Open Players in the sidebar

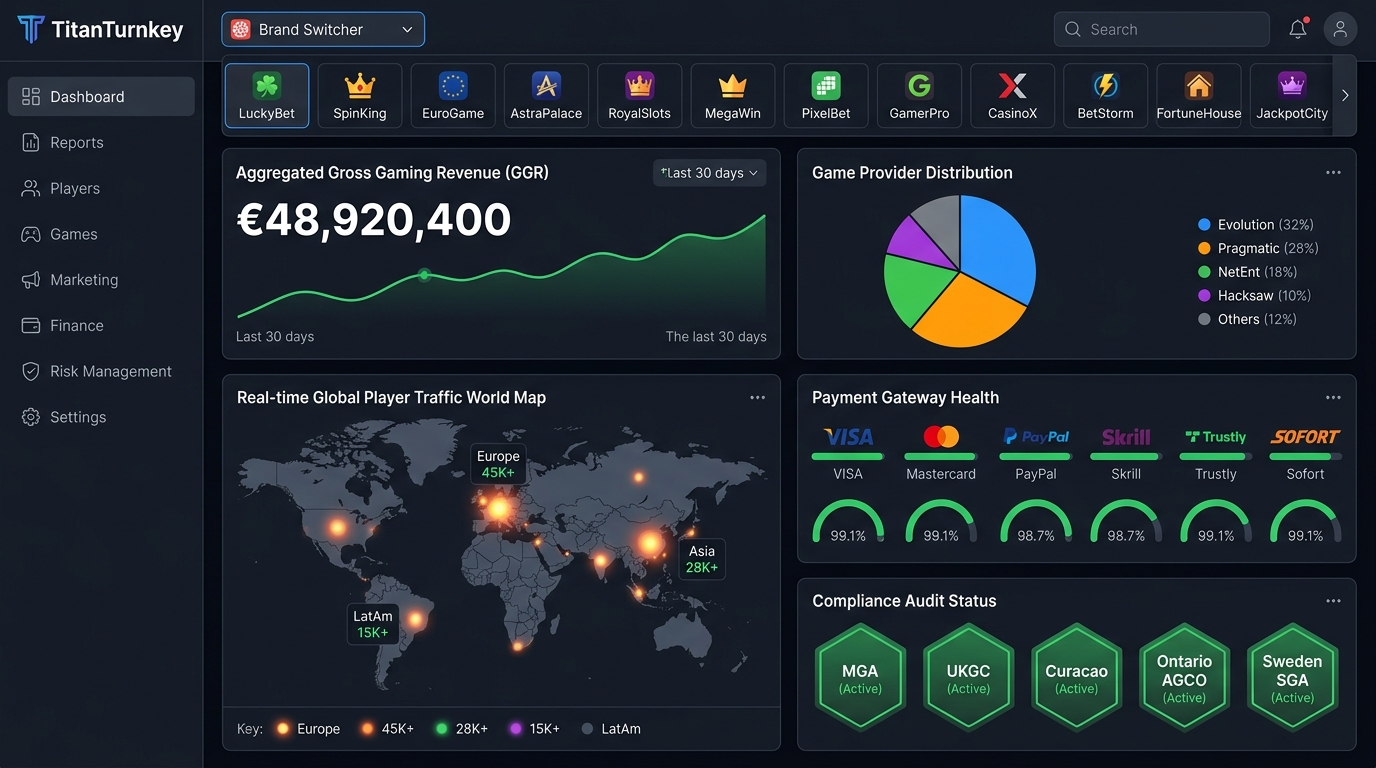click(x=101, y=189)
